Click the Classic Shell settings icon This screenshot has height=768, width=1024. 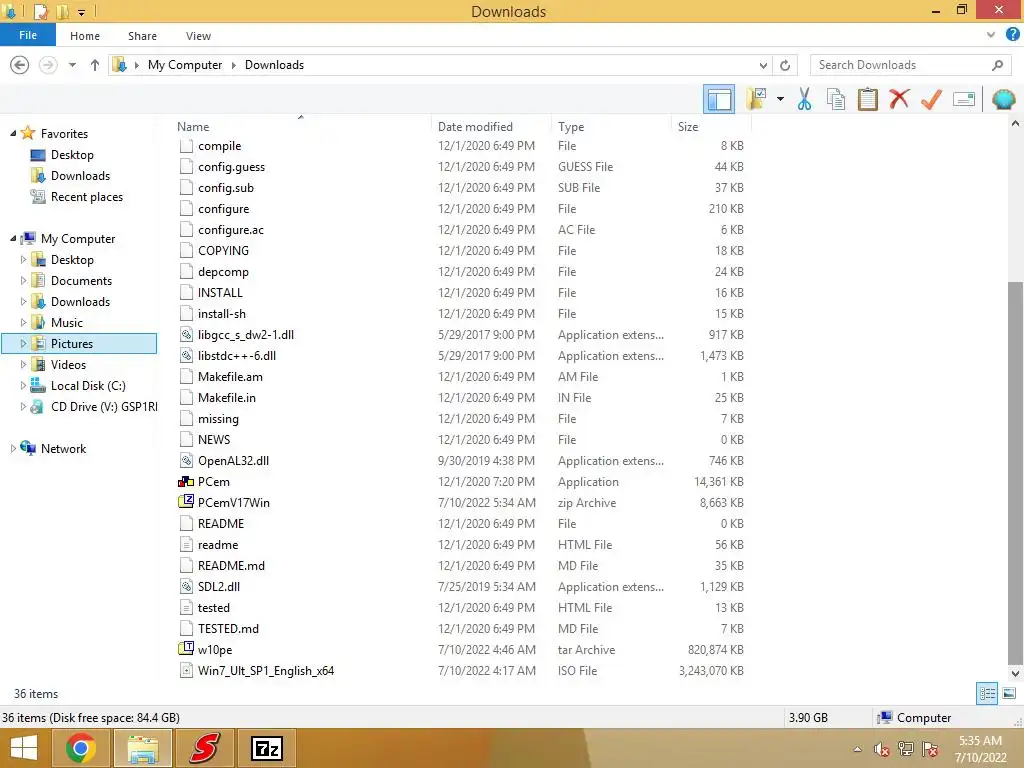(1003, 99)
